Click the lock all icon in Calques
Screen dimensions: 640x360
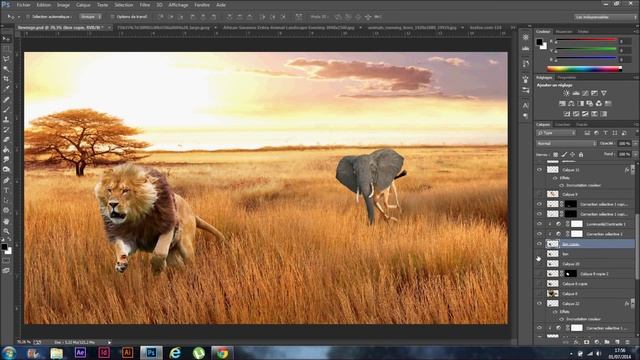pos(581,154)
